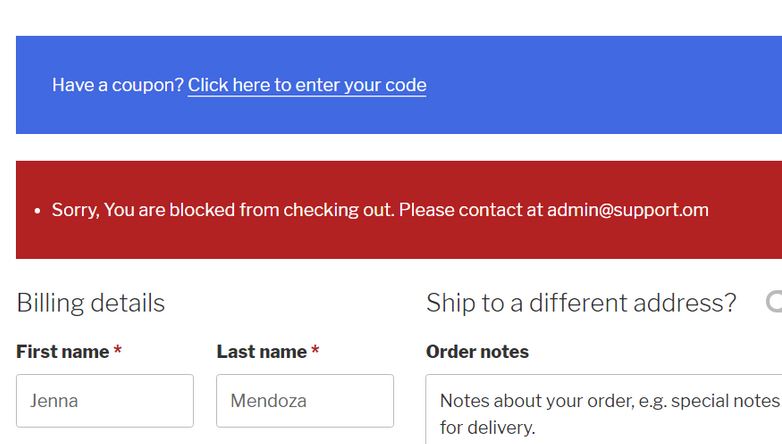
Task: Click the 'blocked from checking out' error text
Action: (281, 210)
